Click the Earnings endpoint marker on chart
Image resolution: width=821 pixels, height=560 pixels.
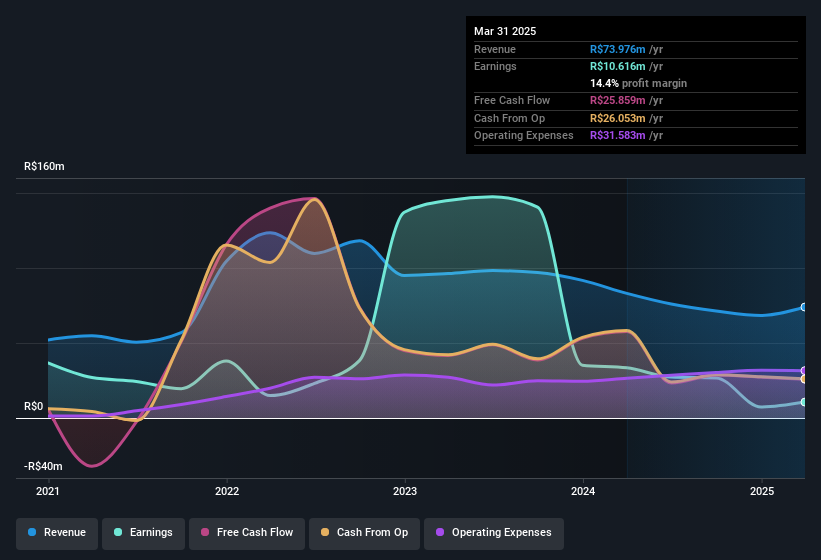tap(804, 402)
